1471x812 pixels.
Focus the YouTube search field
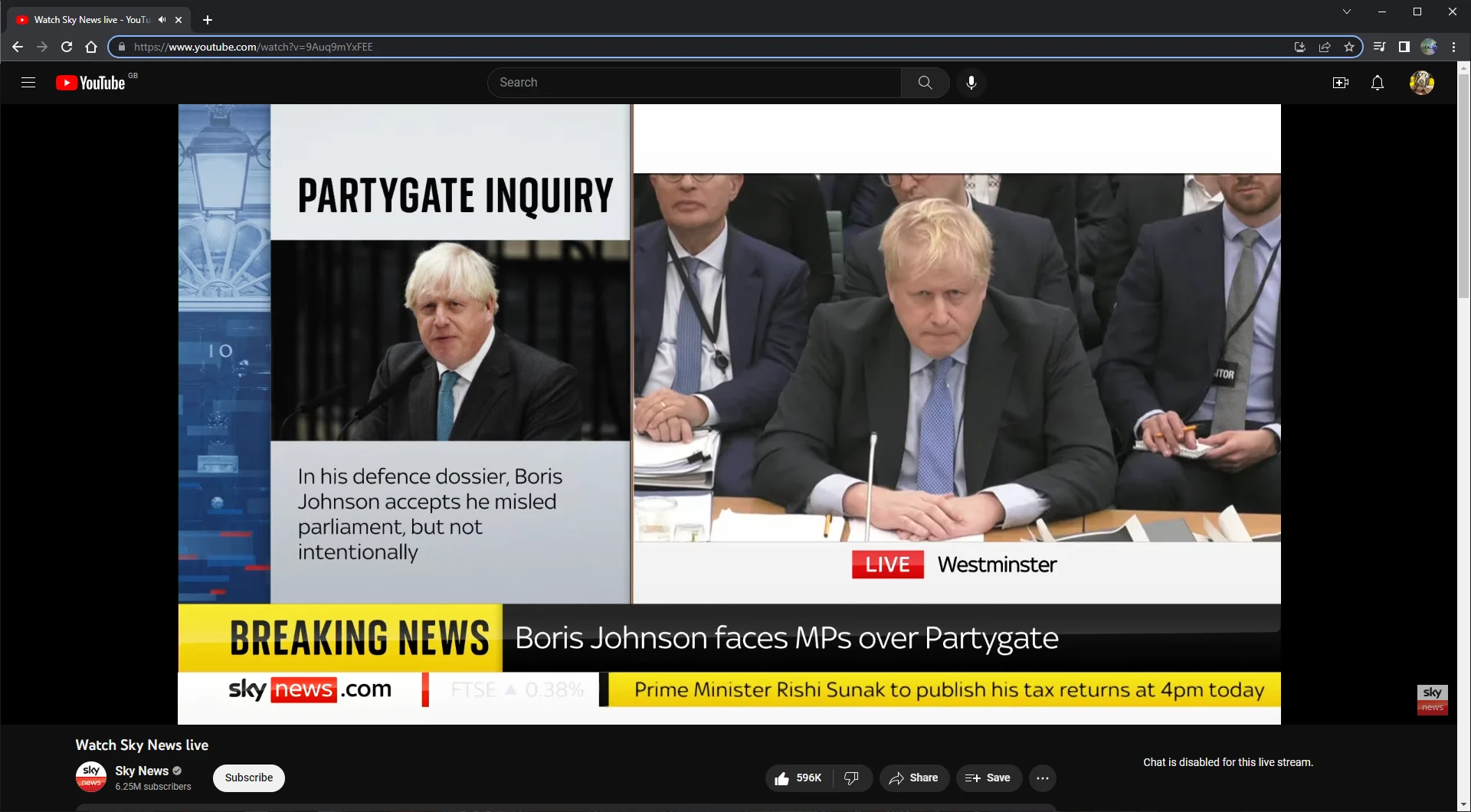[694, 83]
